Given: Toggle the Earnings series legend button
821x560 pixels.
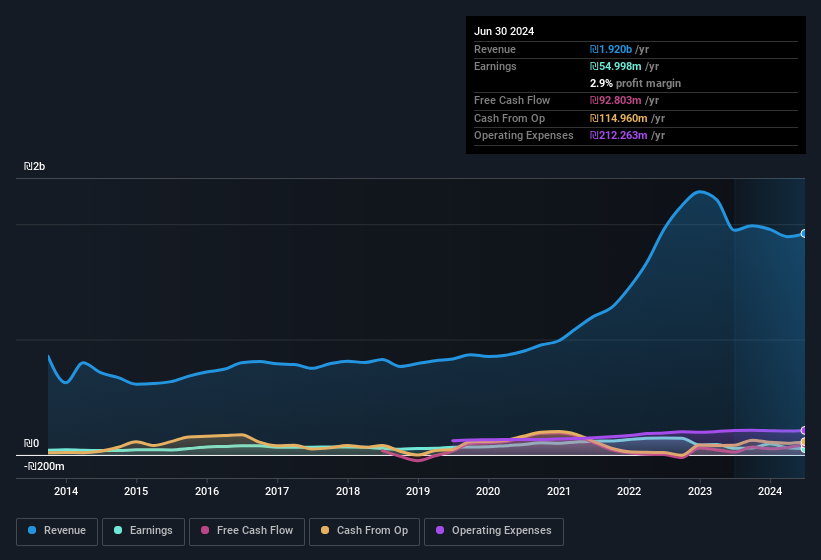Looking at the screenshot, I should coord(143,531).
